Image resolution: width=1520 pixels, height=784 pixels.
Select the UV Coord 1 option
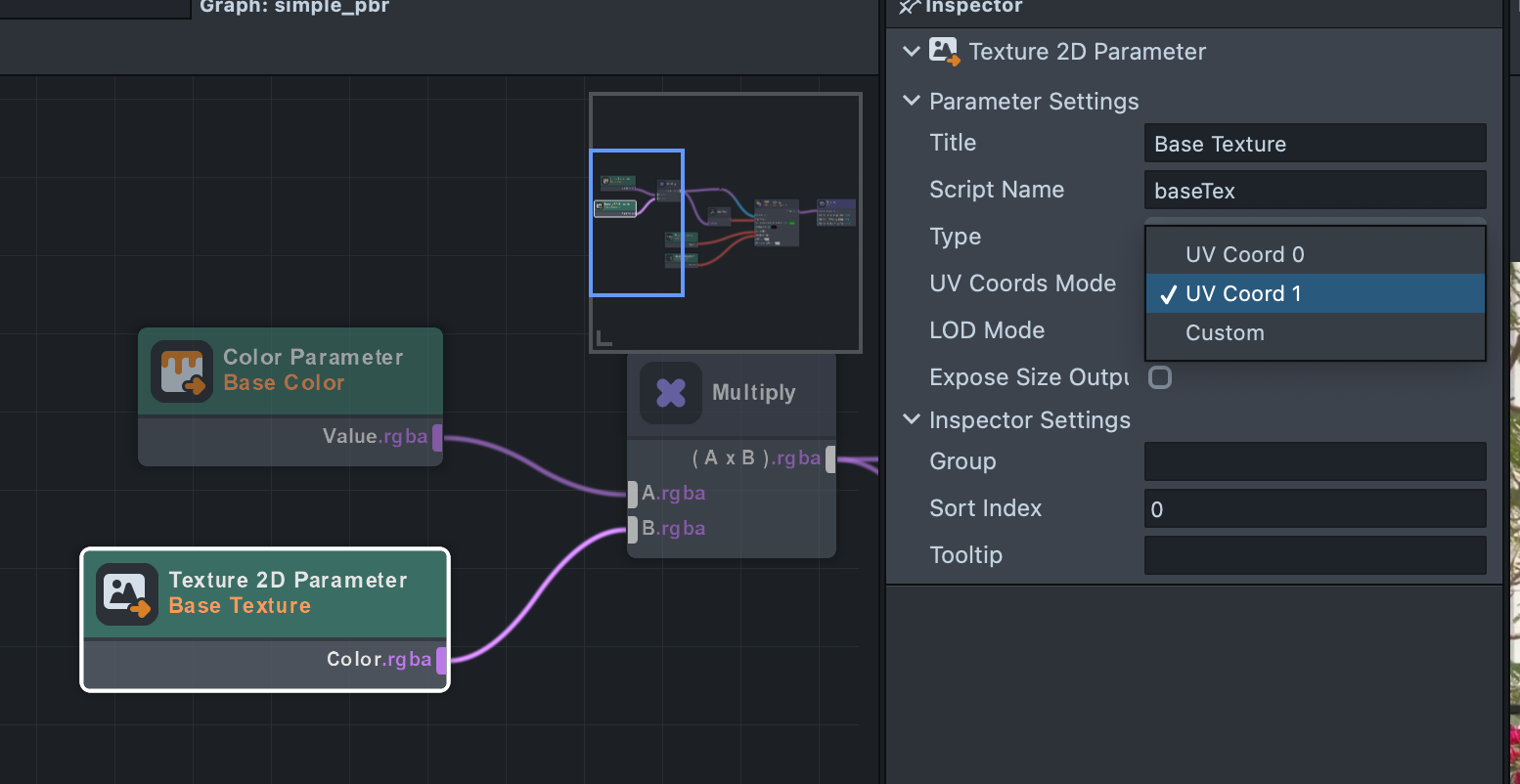(x=1243, y=293)
